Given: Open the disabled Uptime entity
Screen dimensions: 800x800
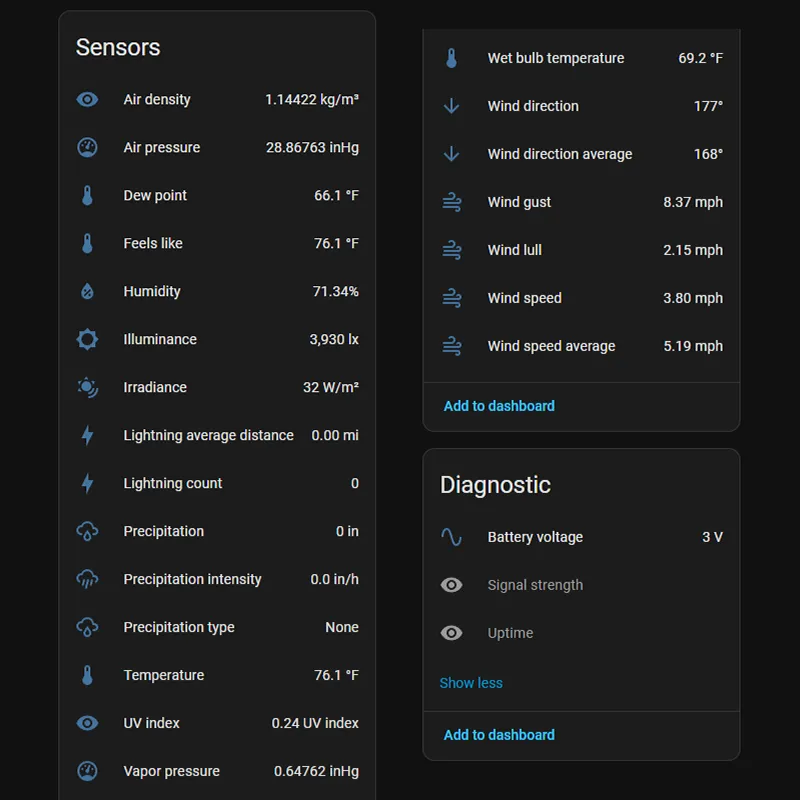Looking at the screenshot, I should click(x=510, y=633).
